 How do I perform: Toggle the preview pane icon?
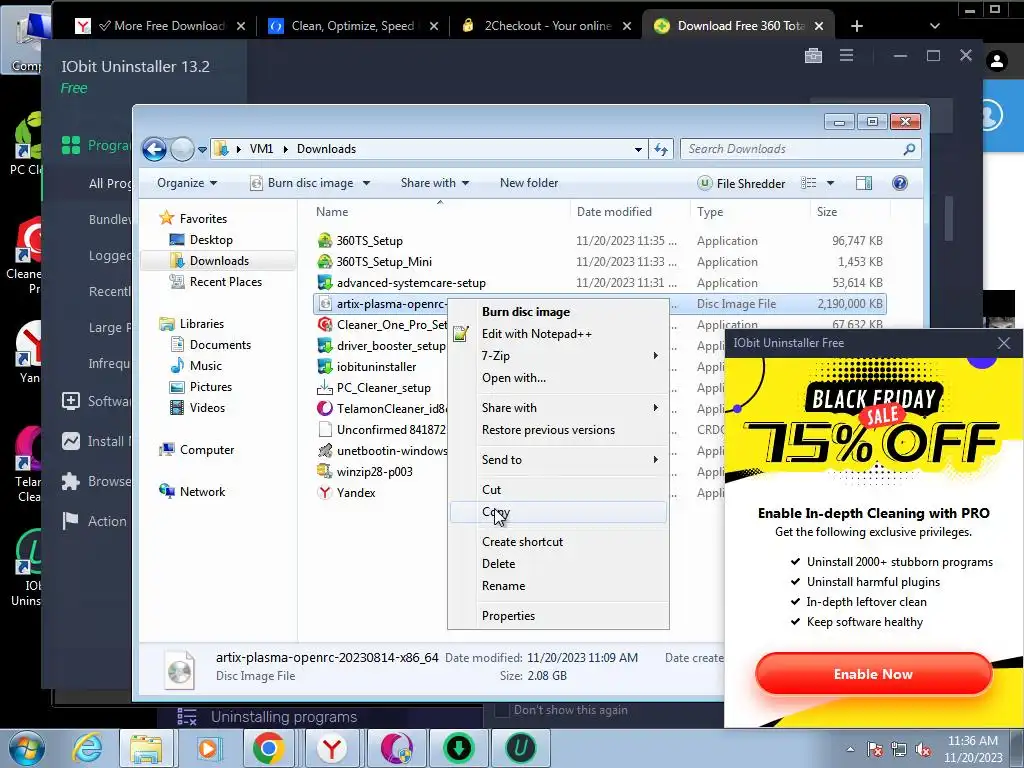[864, 183]
